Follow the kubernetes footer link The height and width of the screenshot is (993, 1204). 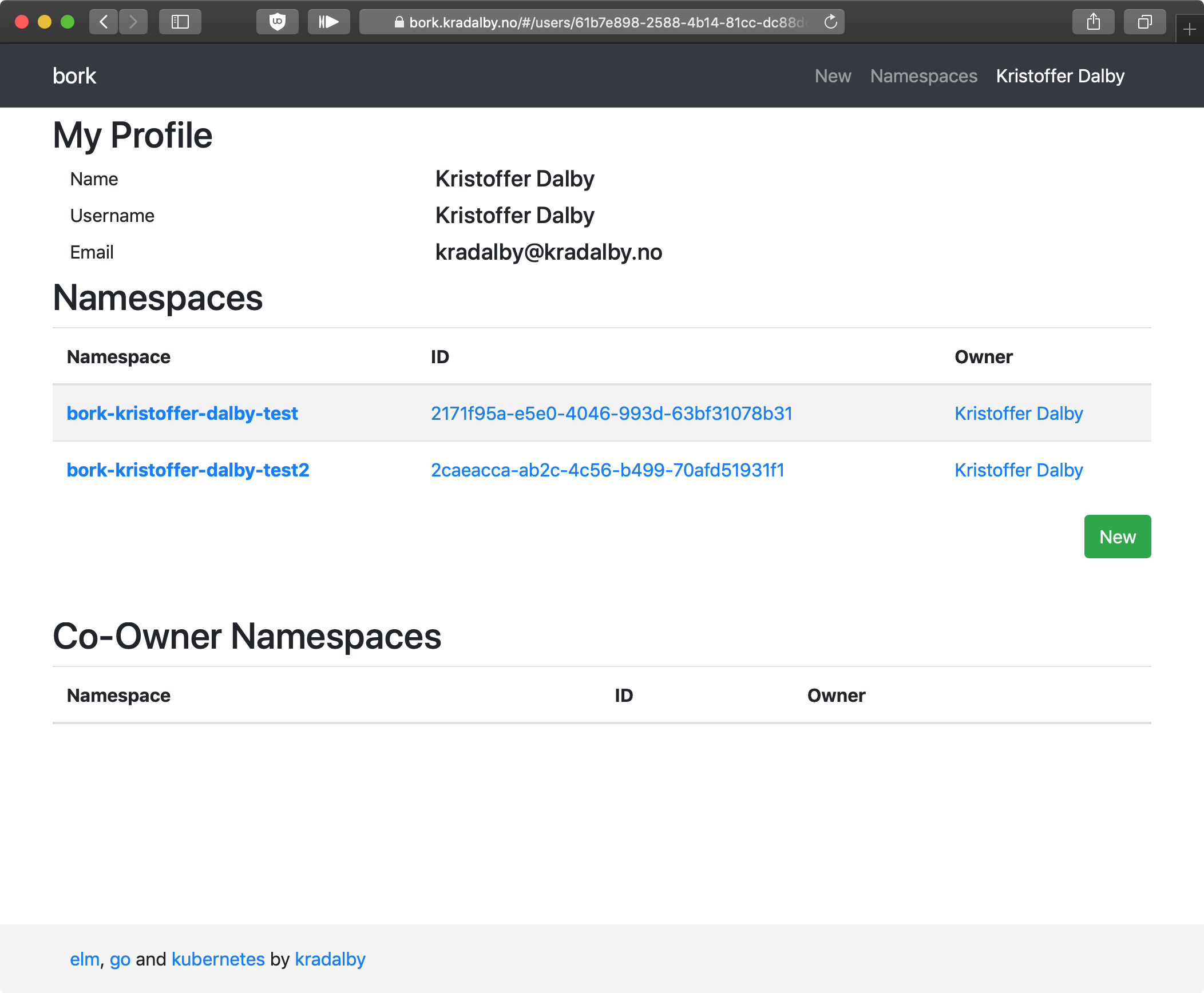point(218,959)
